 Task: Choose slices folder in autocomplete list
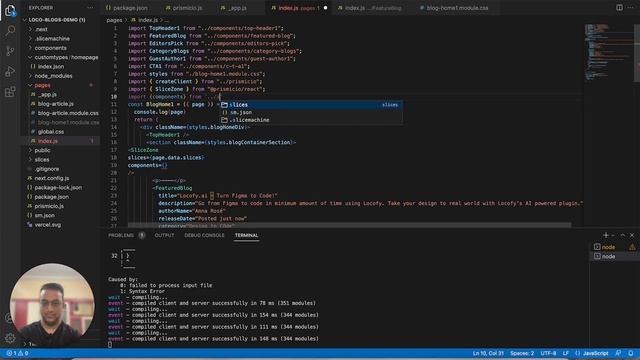(x=310, y=105)
